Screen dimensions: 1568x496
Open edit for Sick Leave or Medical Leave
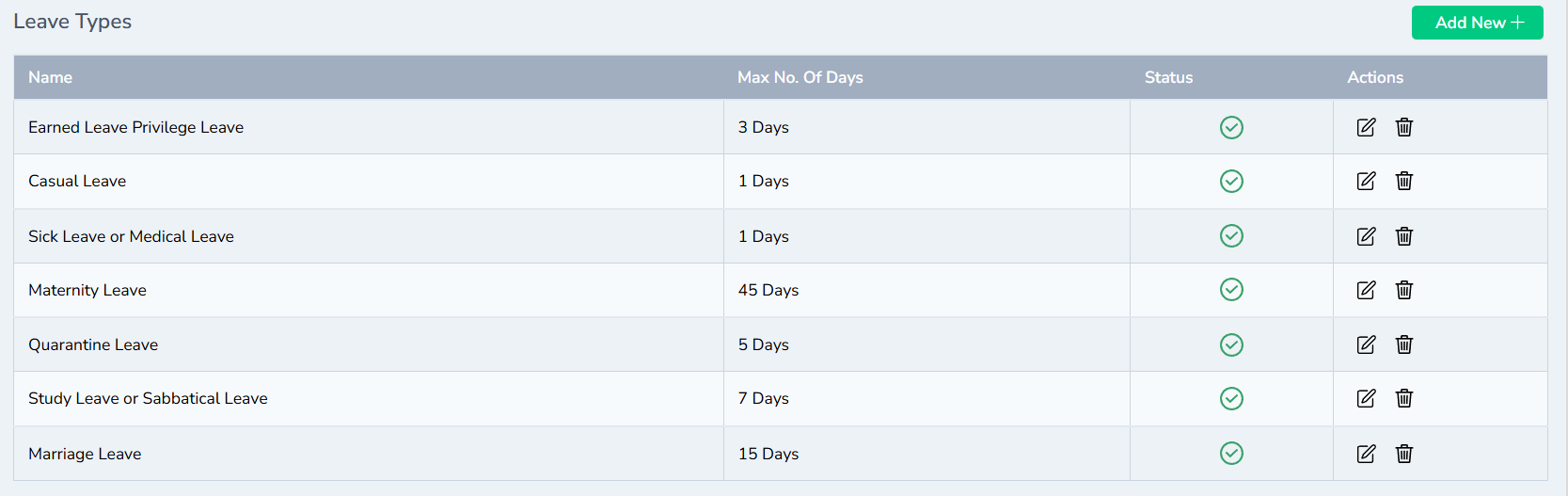(1366, 236)
